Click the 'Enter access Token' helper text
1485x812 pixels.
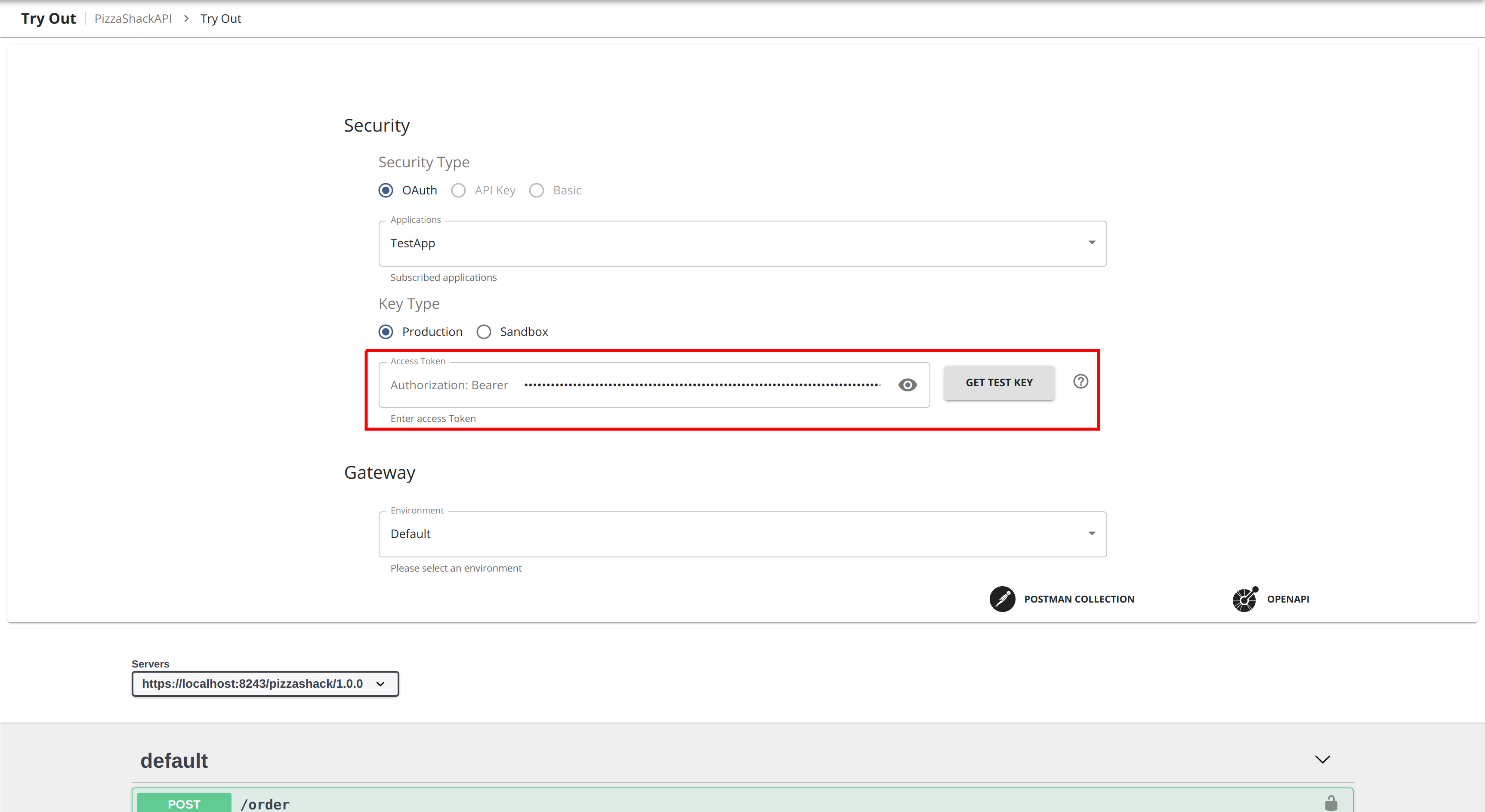click(x=433, y=419)
